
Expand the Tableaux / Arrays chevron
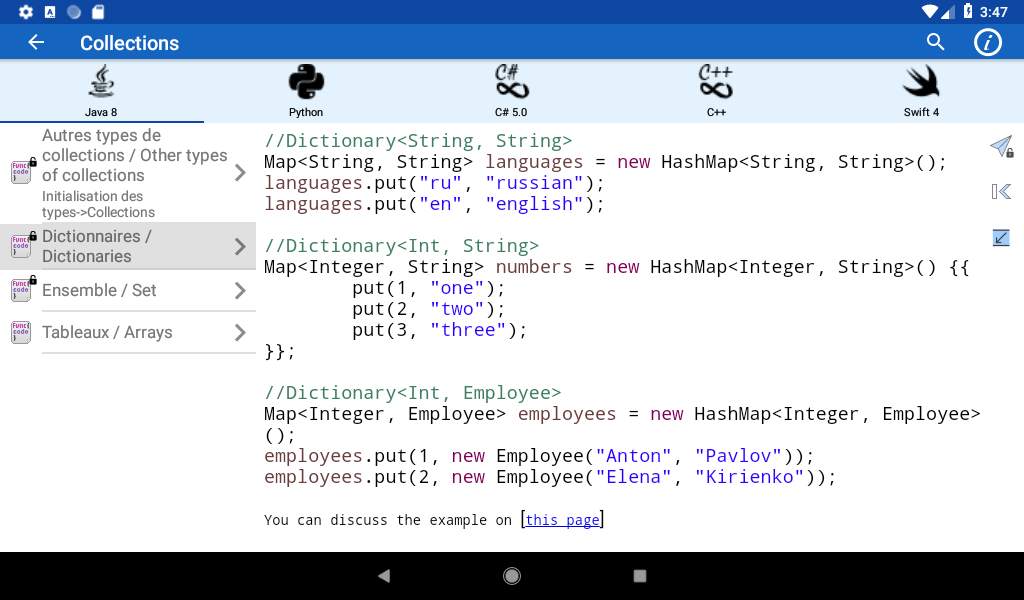[x=240, y=332]
